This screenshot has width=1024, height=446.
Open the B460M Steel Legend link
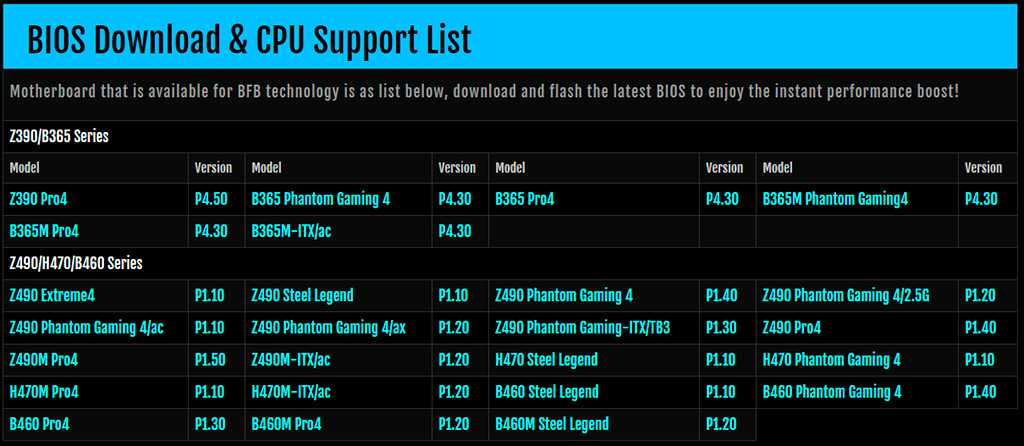coord(552,424)
